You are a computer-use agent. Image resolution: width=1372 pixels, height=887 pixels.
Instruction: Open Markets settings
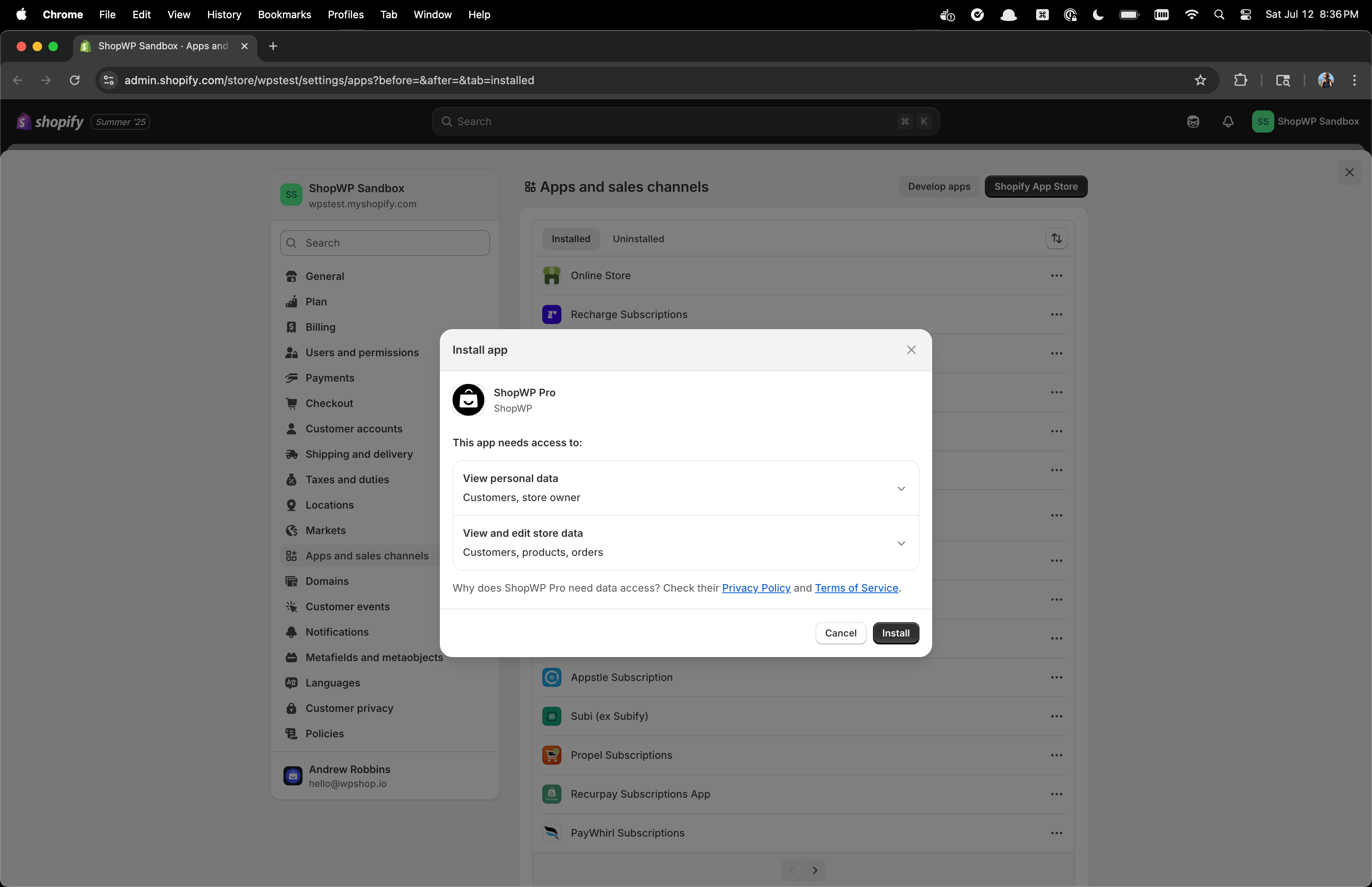(360, 530)
